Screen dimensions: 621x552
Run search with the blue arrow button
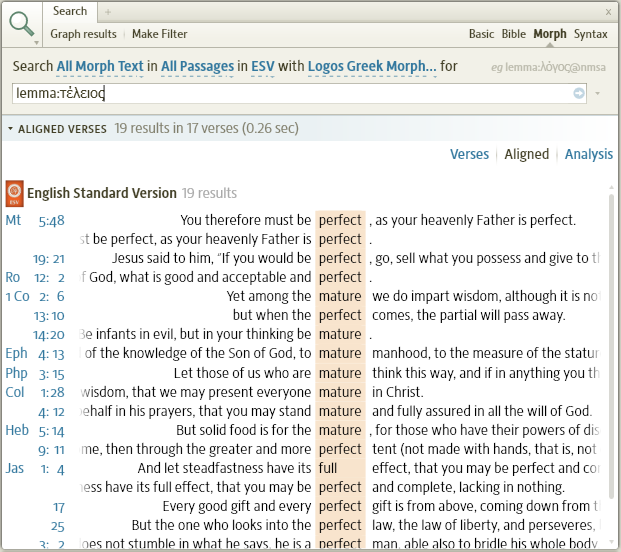[x=579, y=93]
